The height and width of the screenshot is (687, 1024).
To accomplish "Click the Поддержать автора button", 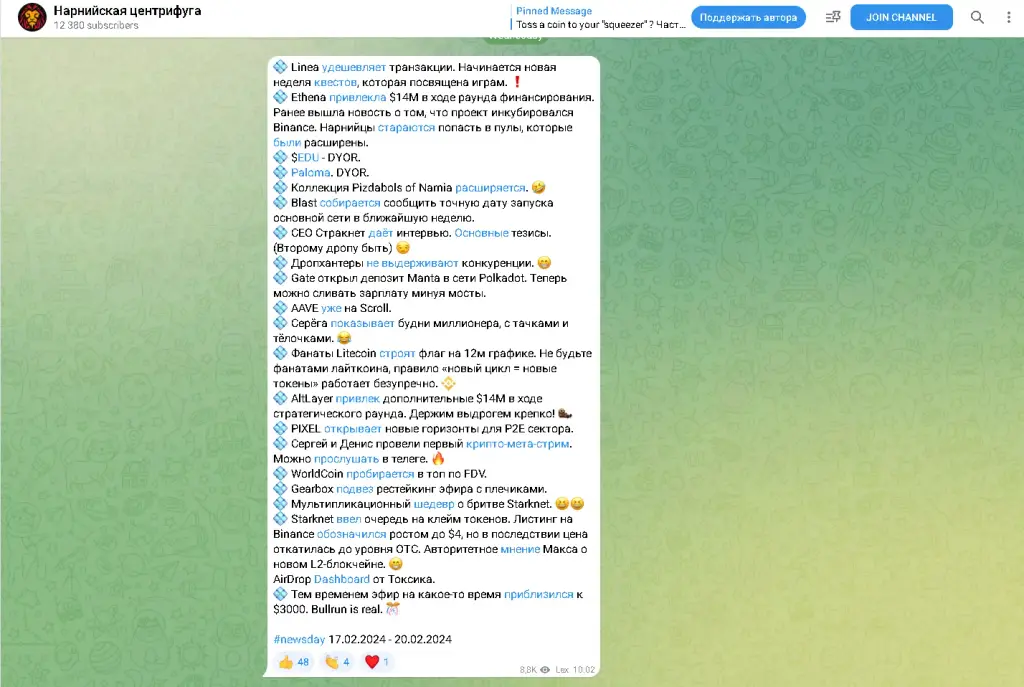I will [x=748, y=18].
